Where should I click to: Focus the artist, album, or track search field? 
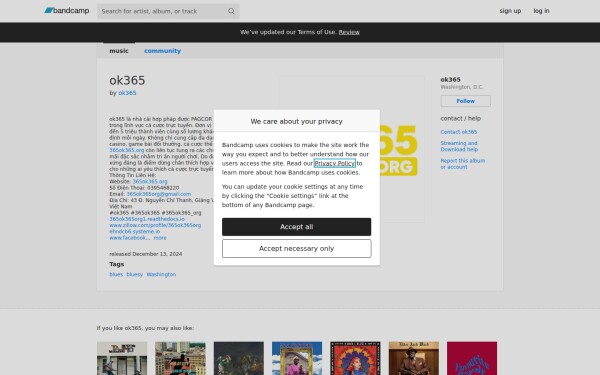click(168, 11)
